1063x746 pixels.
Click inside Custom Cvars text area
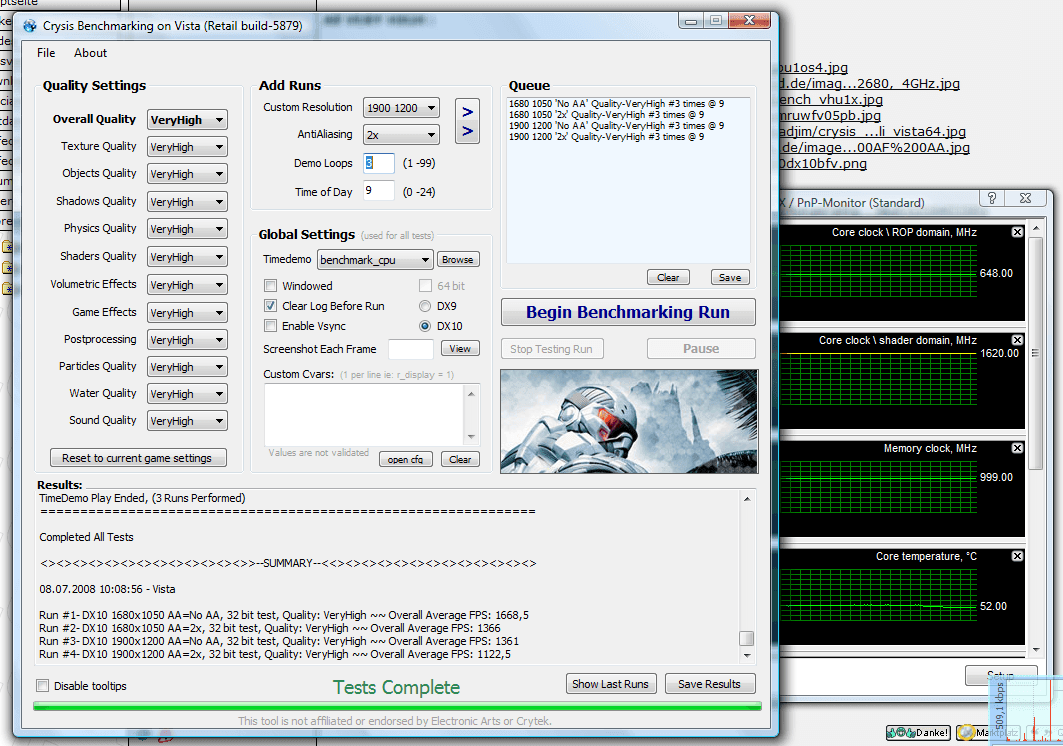[x=364, y=414]
